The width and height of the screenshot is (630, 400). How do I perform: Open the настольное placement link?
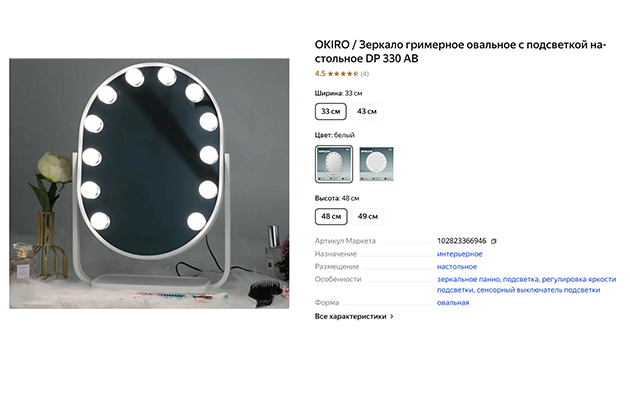(457, 267)
